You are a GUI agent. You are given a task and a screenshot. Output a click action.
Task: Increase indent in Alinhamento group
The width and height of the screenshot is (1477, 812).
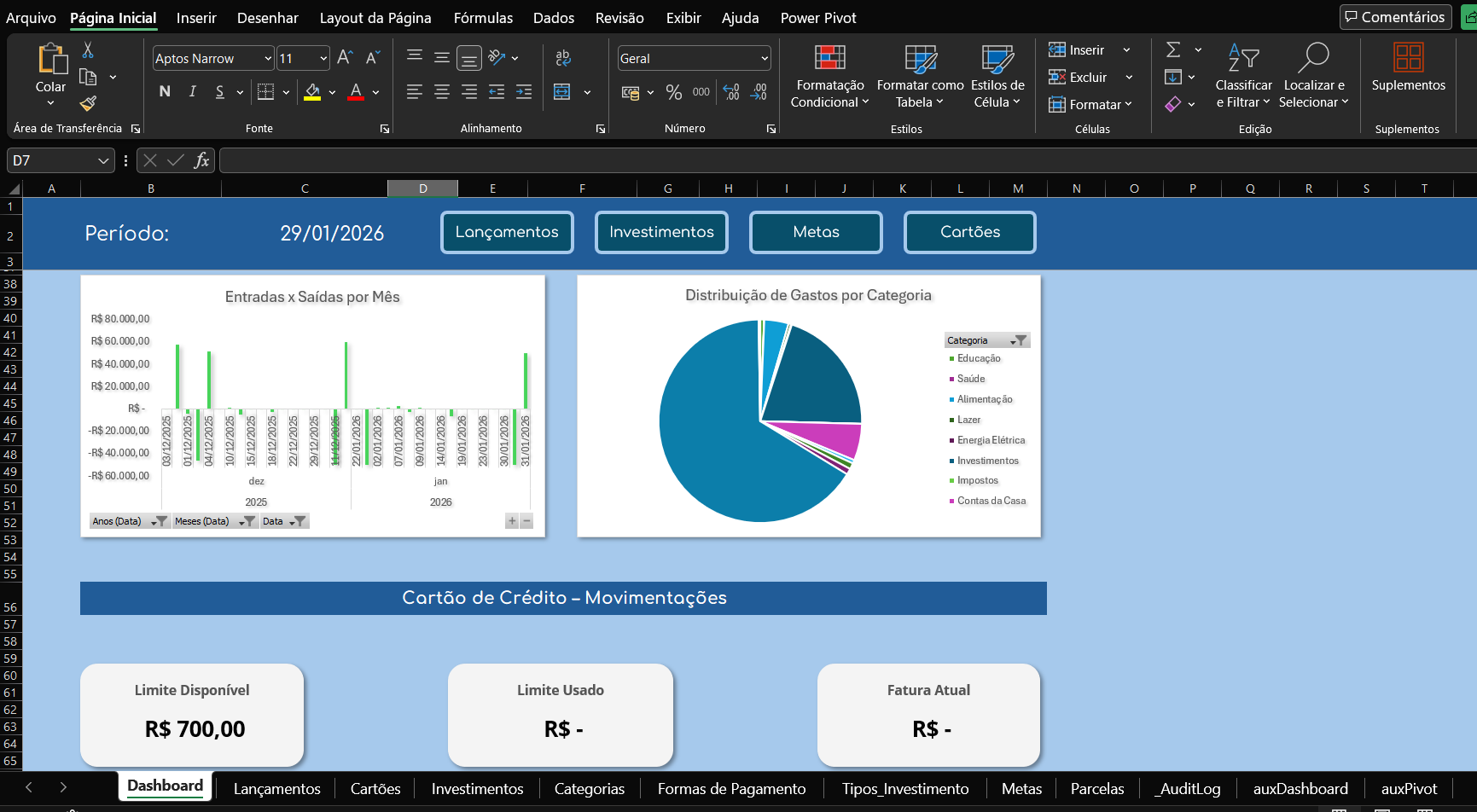[524, 92]
